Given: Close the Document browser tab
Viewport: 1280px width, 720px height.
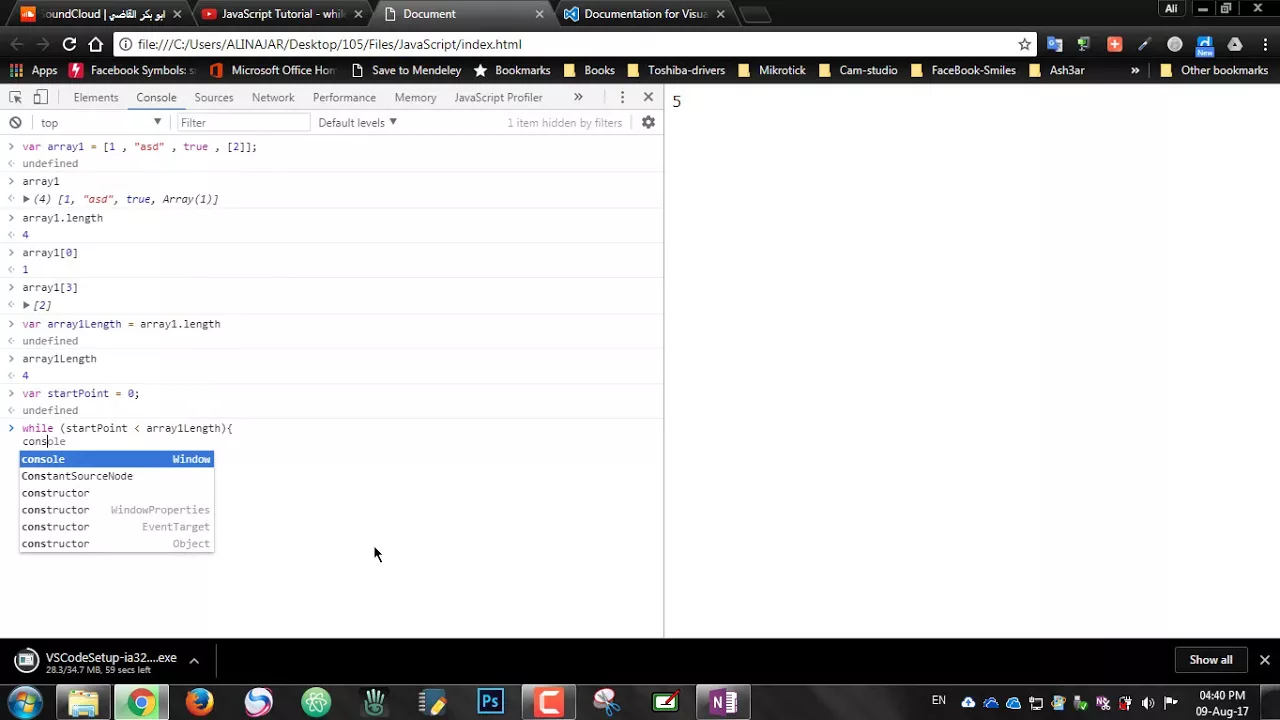Looking at the screenshot, I should [x=540, y=14].
